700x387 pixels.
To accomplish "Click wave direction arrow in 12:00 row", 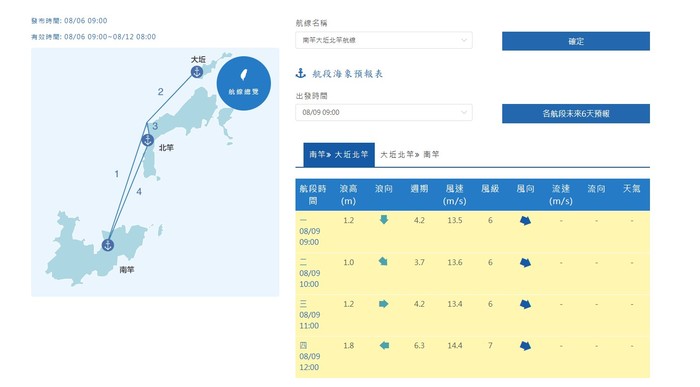I will point(384,345).
